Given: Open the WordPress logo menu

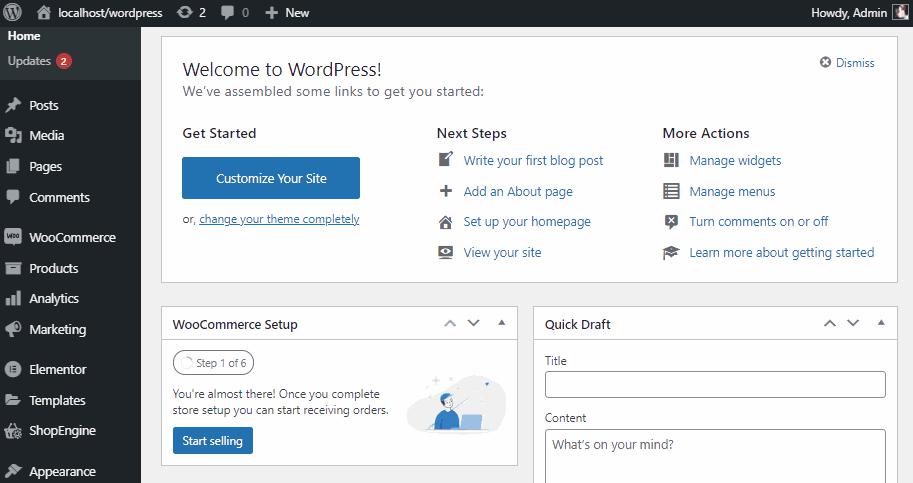Looking at the screenshot, I should point(12,12).
